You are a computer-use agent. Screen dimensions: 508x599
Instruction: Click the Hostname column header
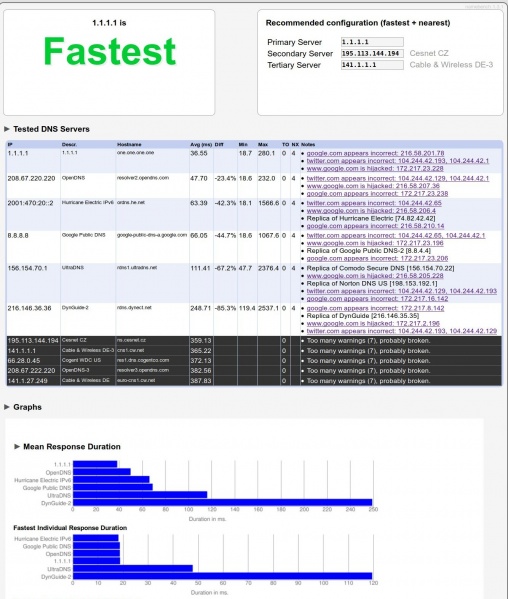(x=129, y=144)
